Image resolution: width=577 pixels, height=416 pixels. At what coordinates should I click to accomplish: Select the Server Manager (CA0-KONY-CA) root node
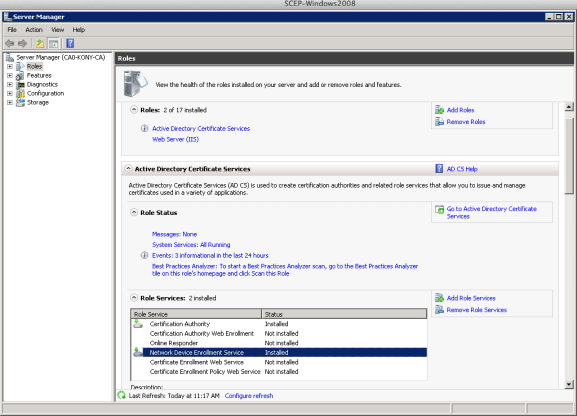click(x=61, y=57)
